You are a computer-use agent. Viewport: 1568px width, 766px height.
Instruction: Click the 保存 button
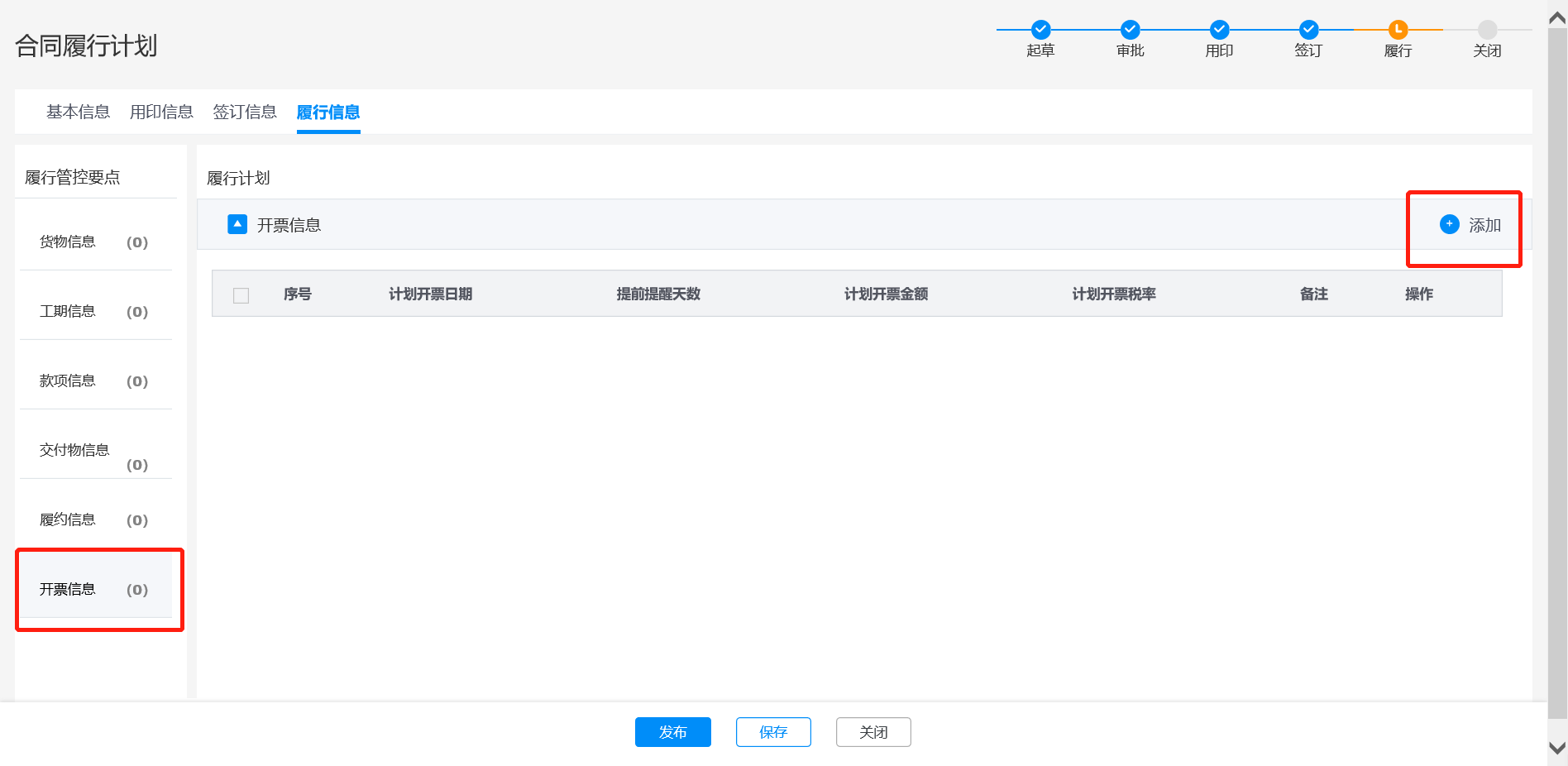[773, 732]
